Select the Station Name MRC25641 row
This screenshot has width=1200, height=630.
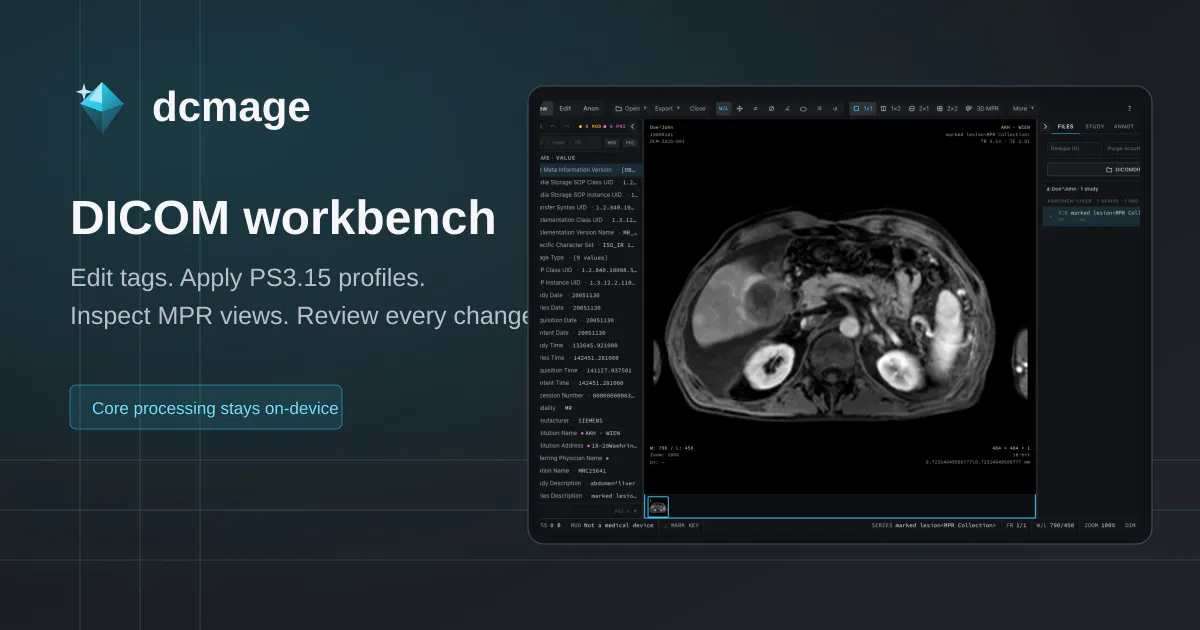(x=590, y=470)
